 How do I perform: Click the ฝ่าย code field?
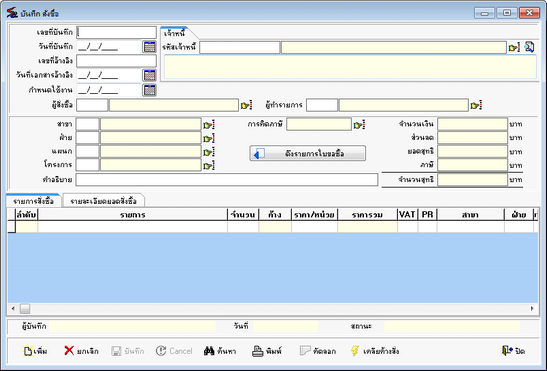[88, 138]
